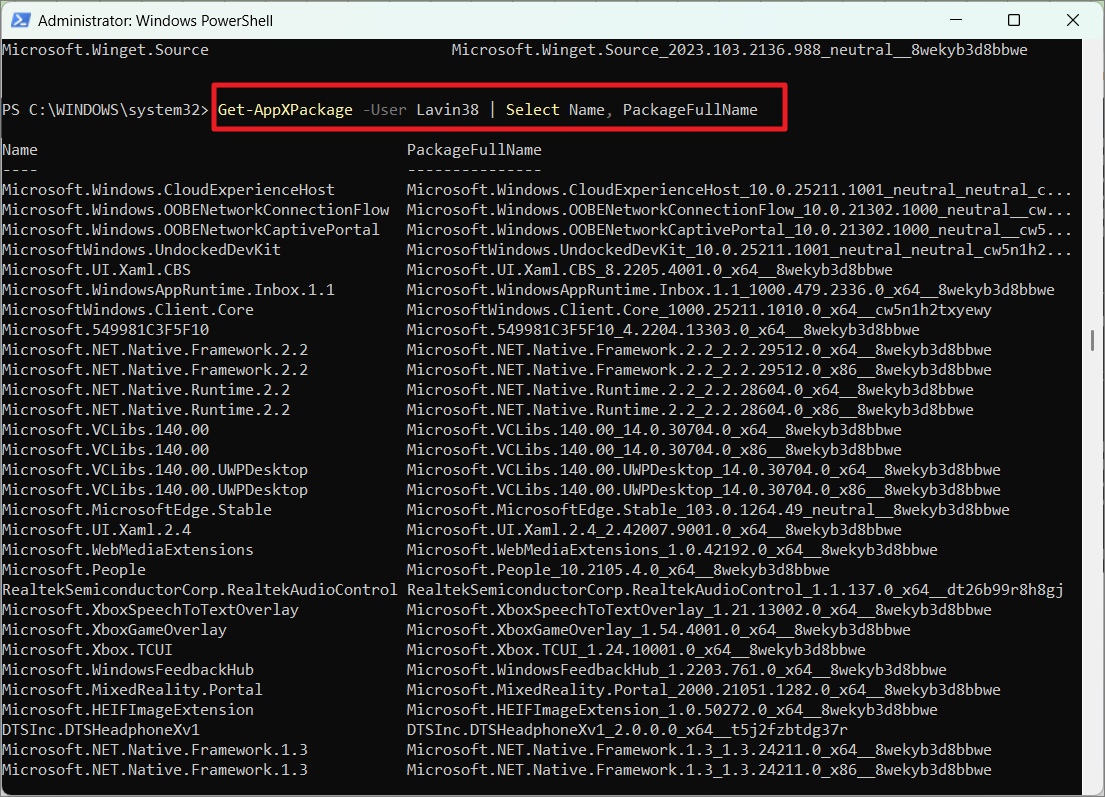Select name DTSInc.DTSHeadphoneXv1
This screenshot has width=1105, height=797.
click(x=101, y=730)
